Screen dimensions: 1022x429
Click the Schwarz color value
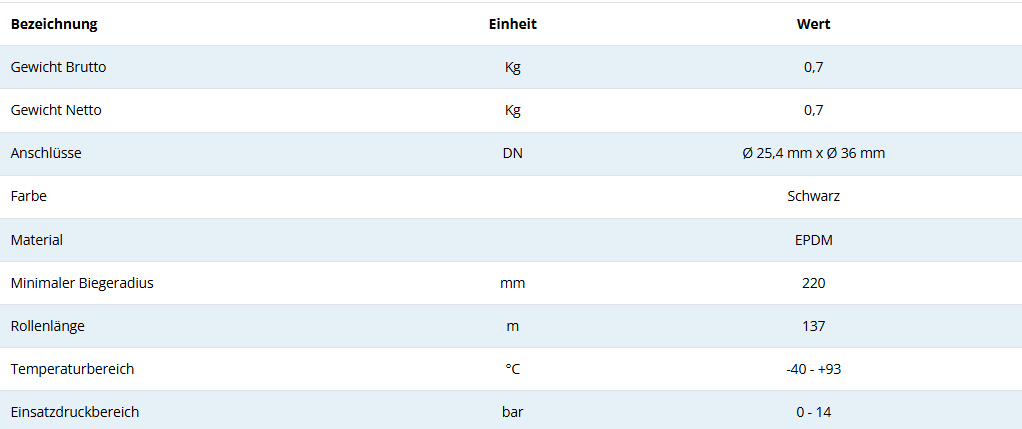click(x=813, y=196)
